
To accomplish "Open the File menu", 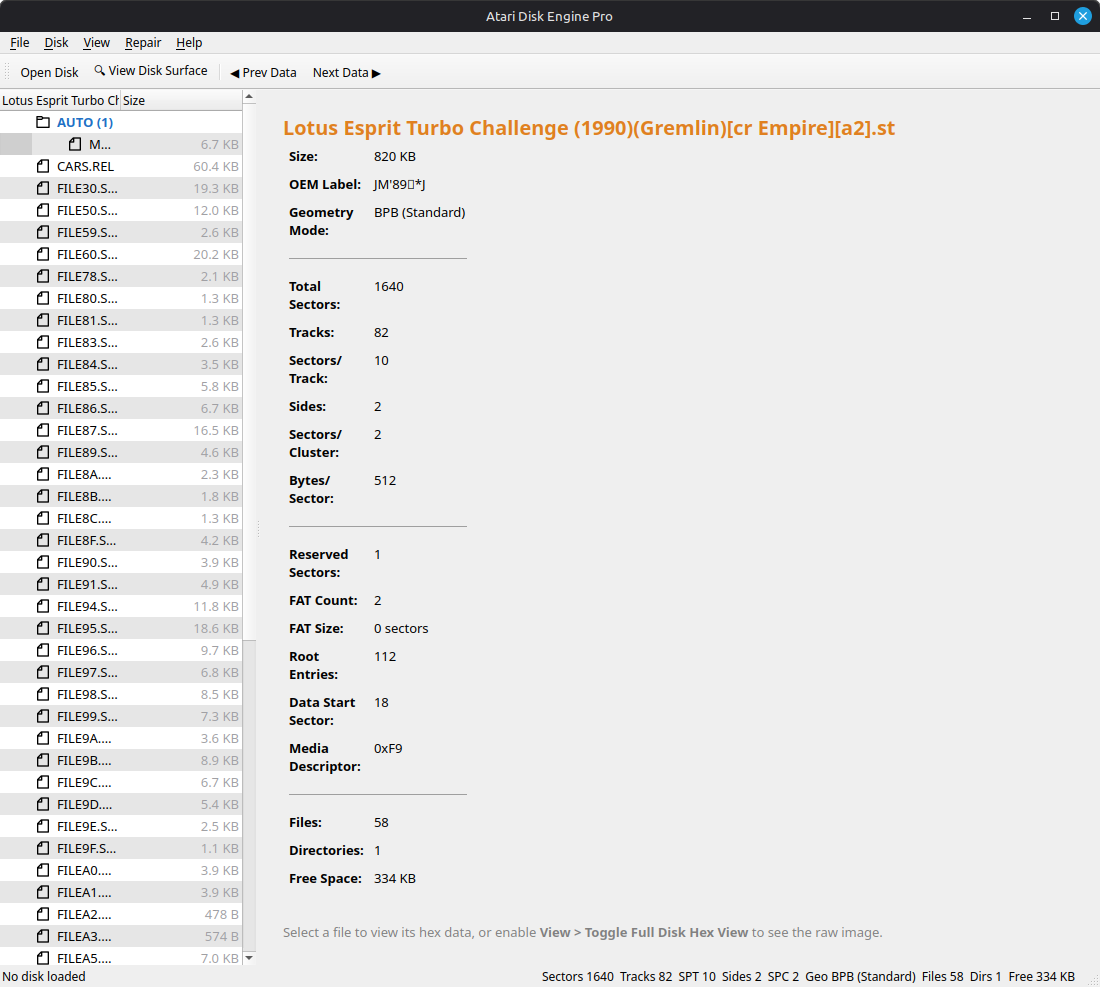I will (x=20, y=43).
